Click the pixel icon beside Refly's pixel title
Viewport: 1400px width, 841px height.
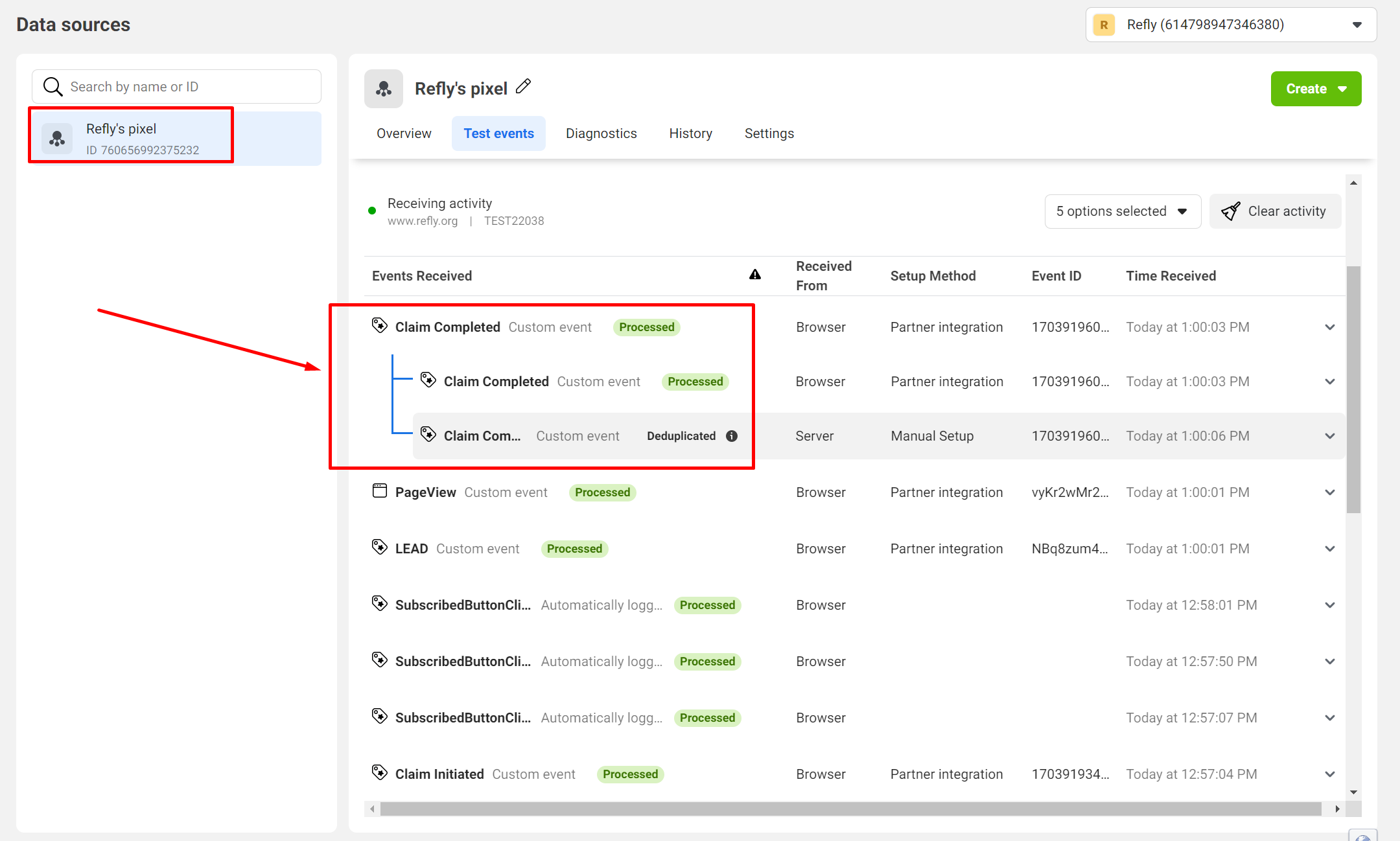(x=384, y=89)
